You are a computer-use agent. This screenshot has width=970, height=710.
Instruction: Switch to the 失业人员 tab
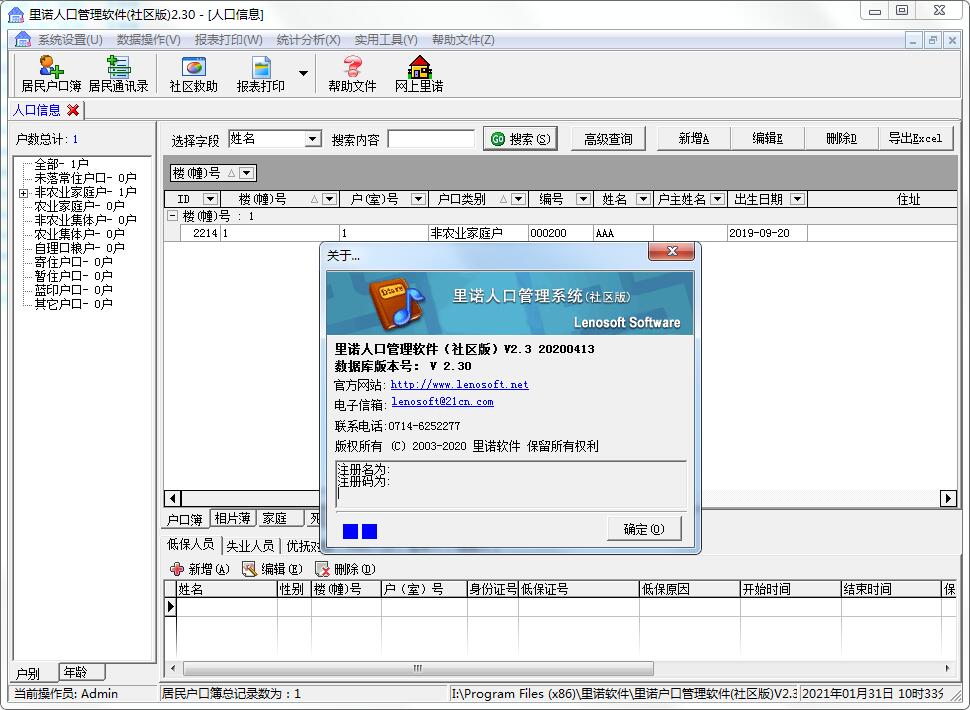tap(250, 545)
